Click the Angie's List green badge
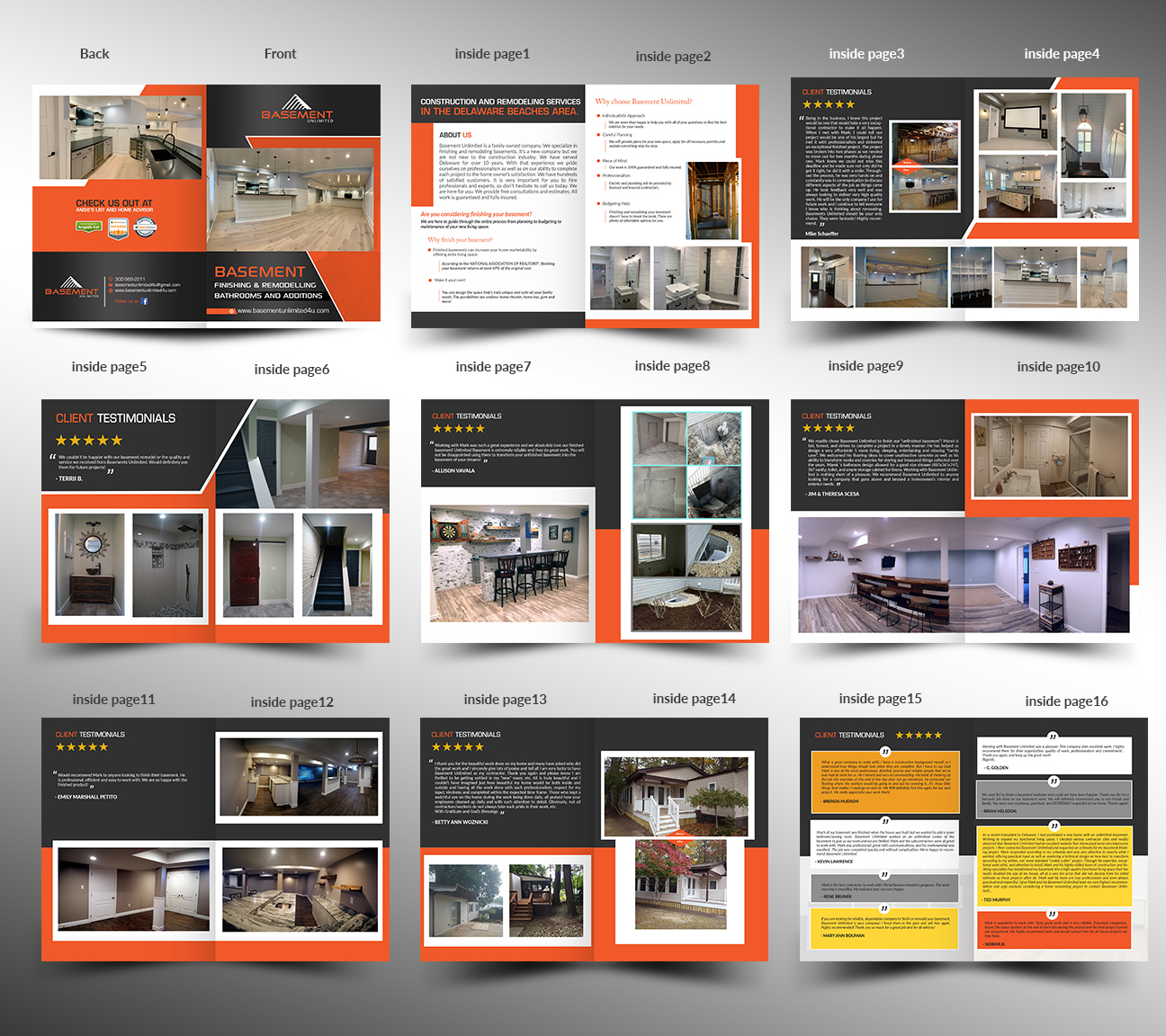The height and width of the screenshot is (1036, 1166). (88, 227)
